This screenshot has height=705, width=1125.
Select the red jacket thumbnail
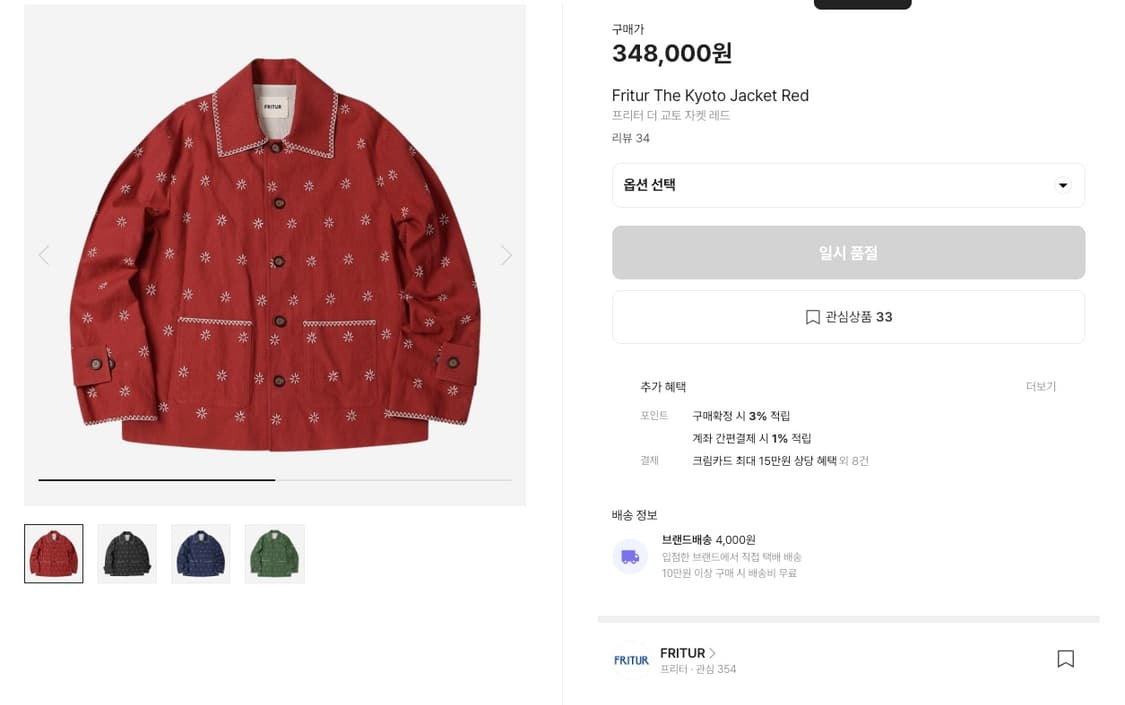(x=54, y=554)
